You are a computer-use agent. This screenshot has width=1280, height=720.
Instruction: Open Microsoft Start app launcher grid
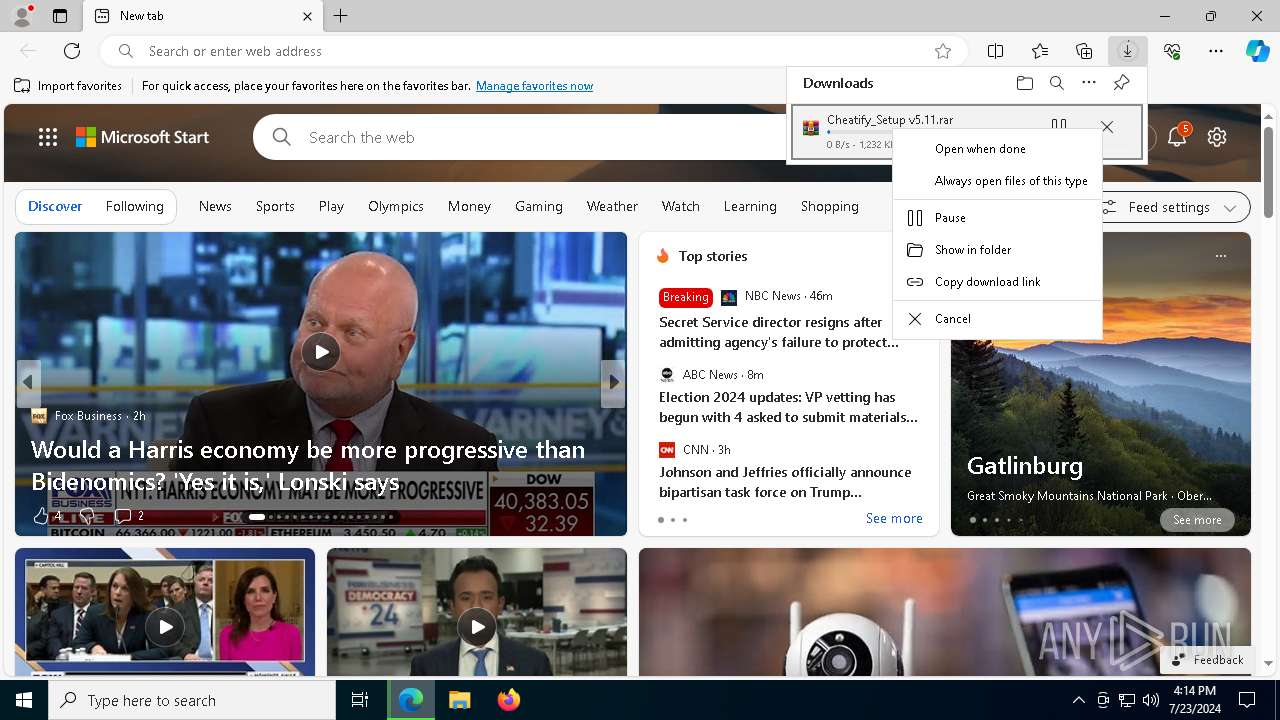(48, 137)
